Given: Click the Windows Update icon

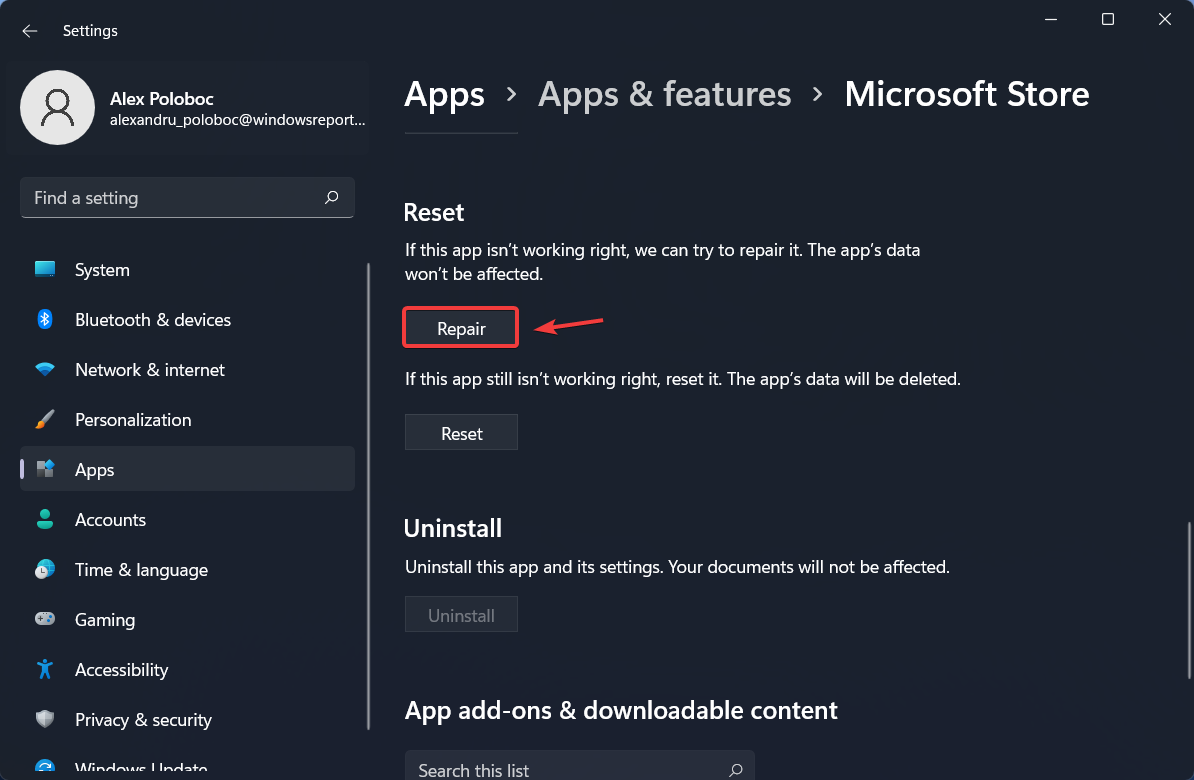Looking at the screenshot, I should pos(45,766).
